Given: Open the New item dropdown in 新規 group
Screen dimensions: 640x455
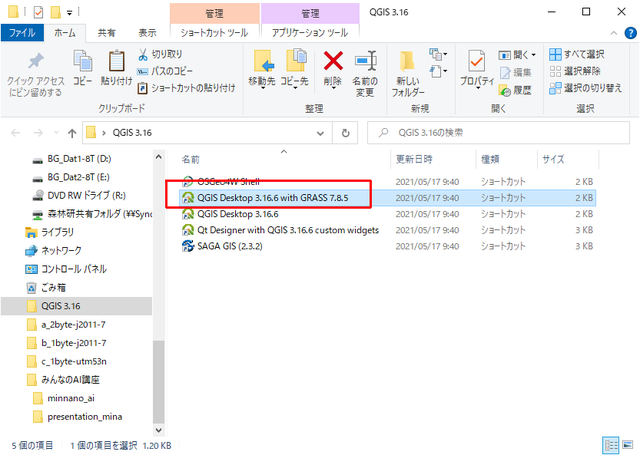Looking at the screenshot, I should [438, 54].
